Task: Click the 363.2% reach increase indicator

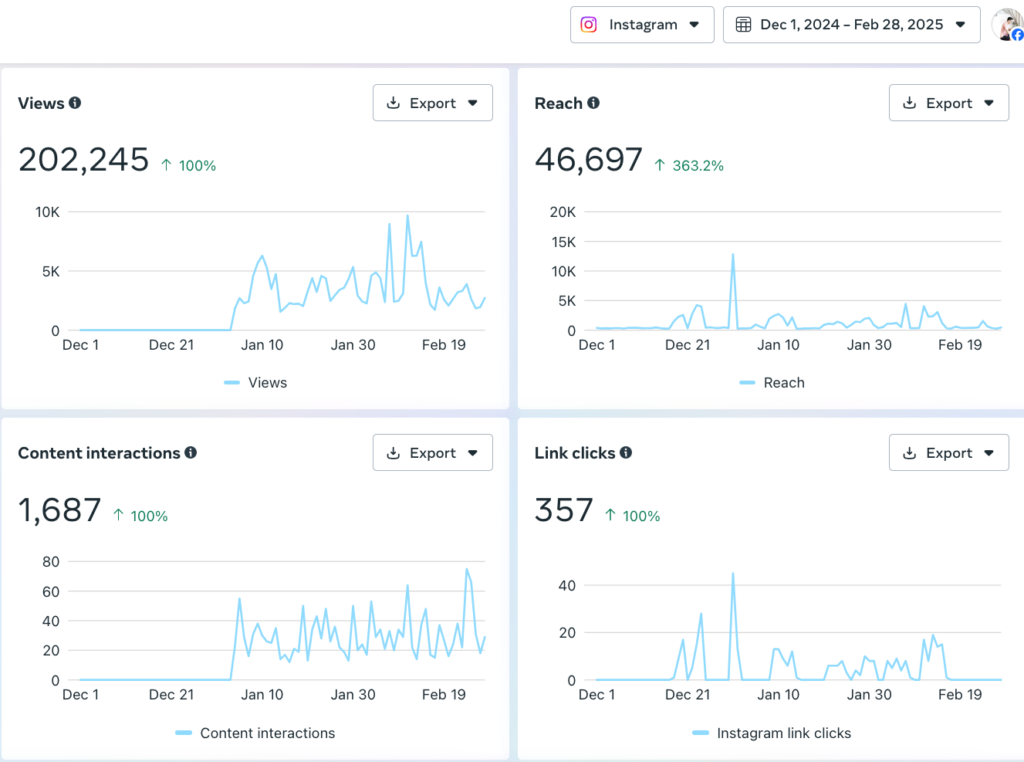Action: click(689, 165)
